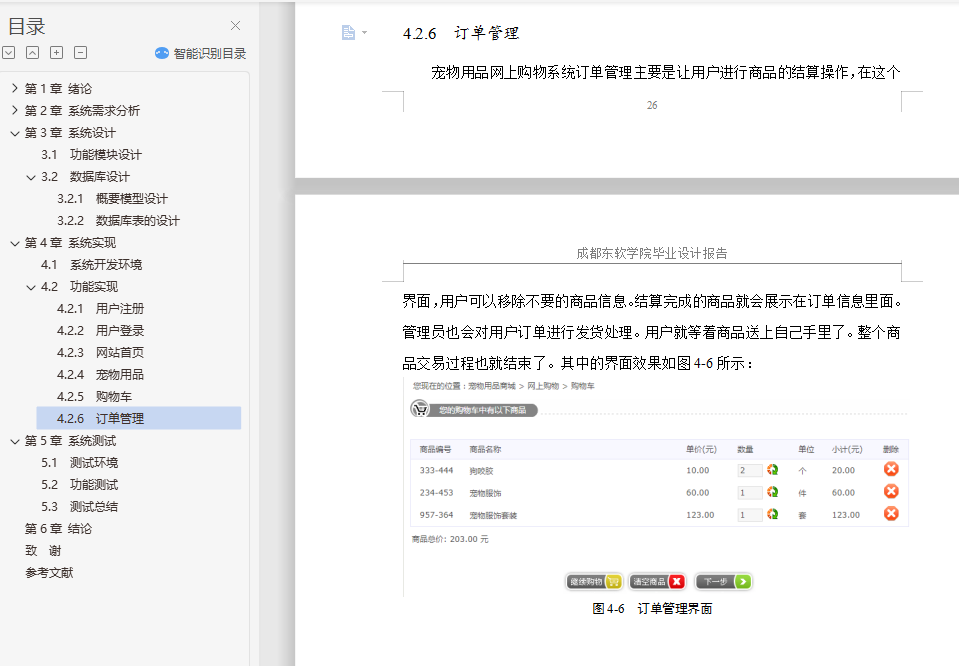Jump to 4.2 功能实现
Viewport: 959px width, 666px height.
tap(79, 287)
